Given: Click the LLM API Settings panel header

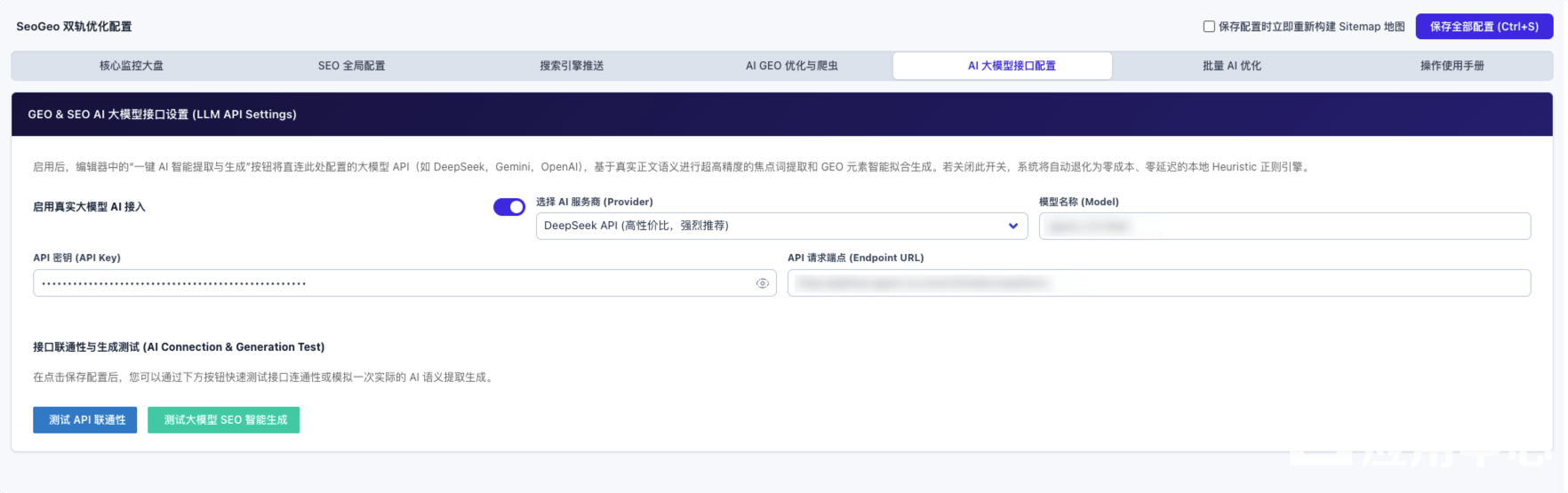Looking at the screenshot, I should 782,114.
